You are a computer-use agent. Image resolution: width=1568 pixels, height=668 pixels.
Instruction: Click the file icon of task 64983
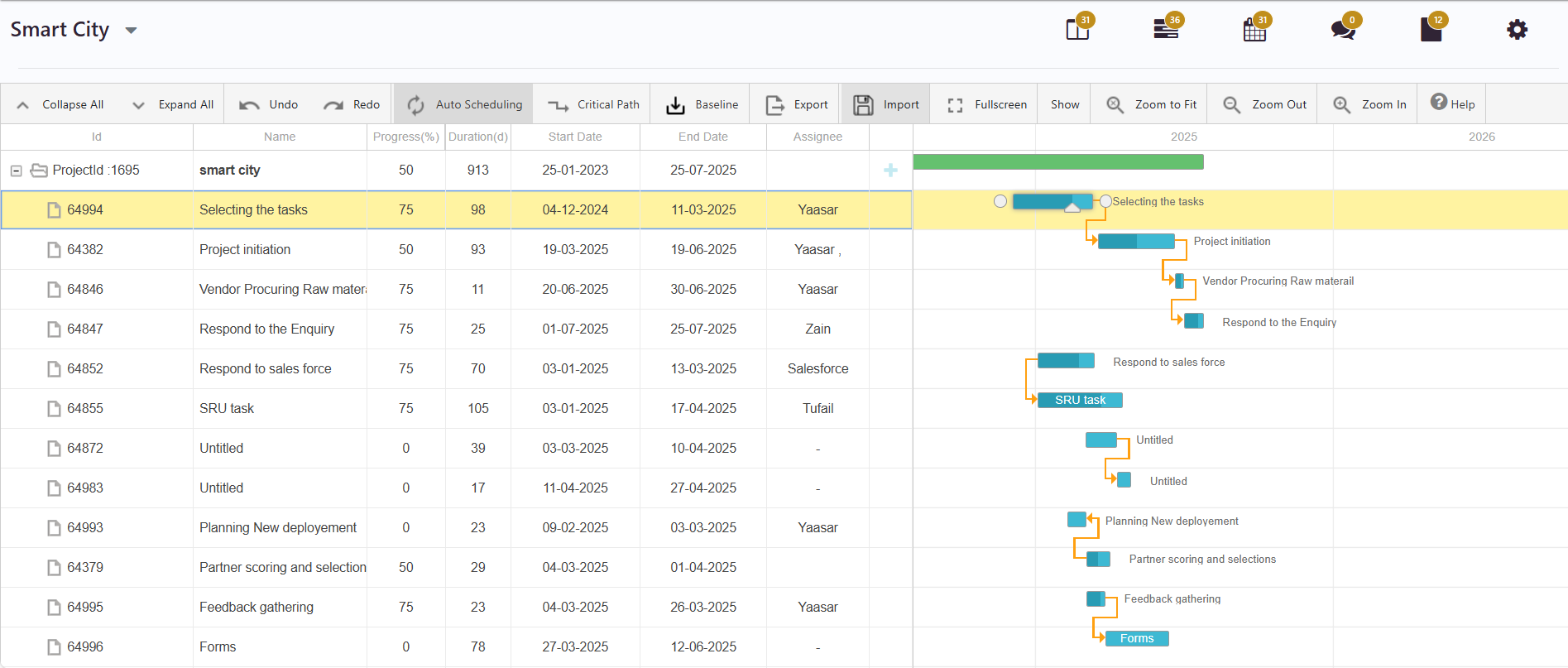click(x=54, y=488)
